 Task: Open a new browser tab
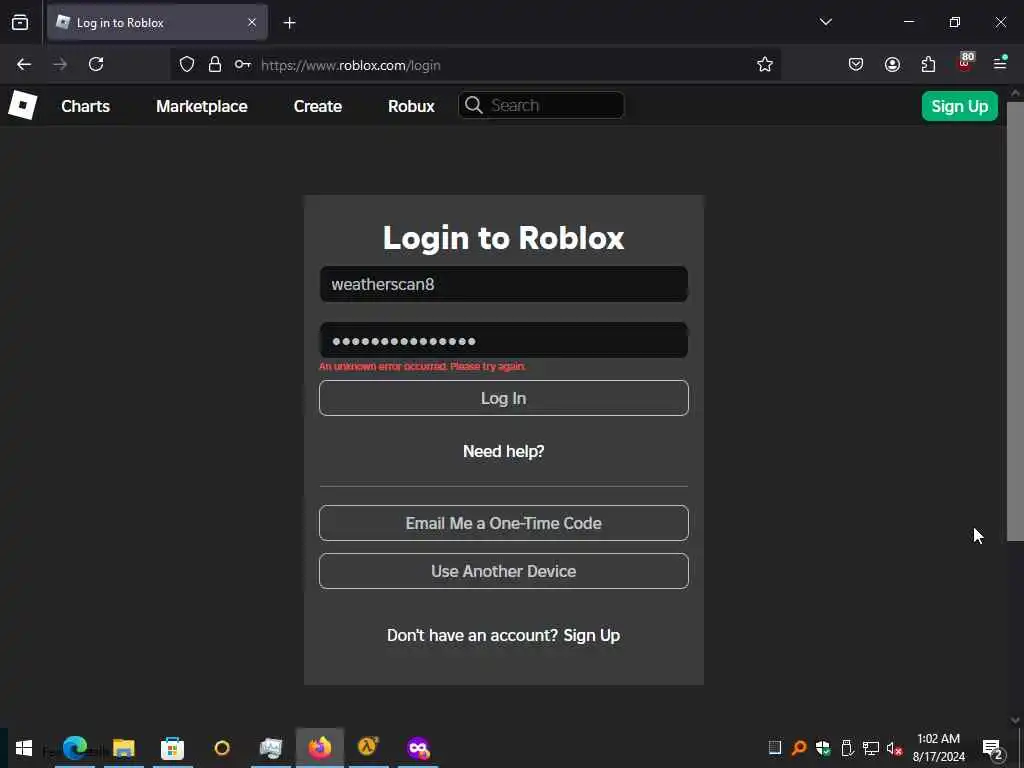[x=289, y=23]
